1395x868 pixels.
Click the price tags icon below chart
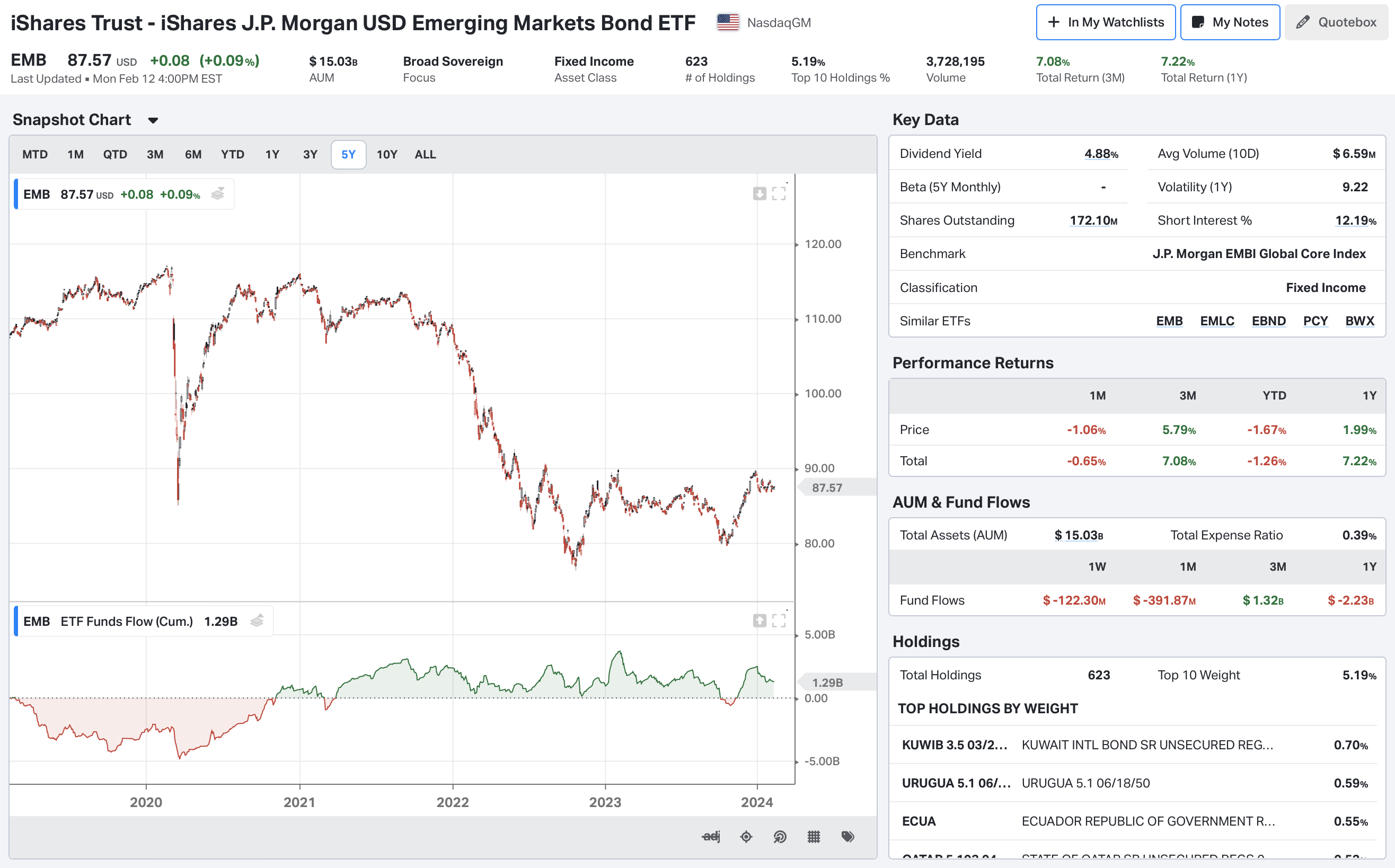coord(848,836)
